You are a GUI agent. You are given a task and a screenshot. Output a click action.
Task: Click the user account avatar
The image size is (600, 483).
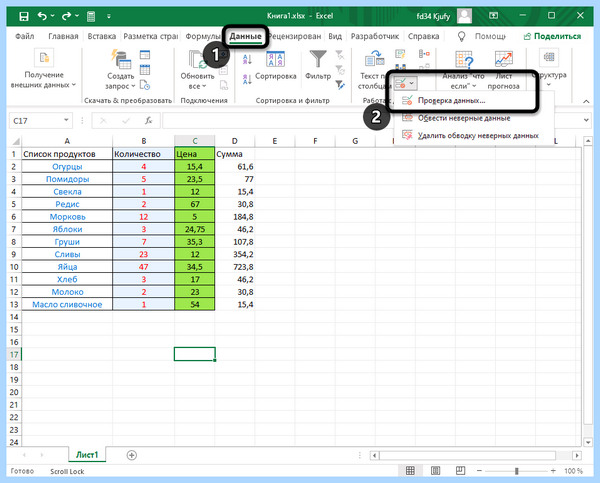coord(465,16)
